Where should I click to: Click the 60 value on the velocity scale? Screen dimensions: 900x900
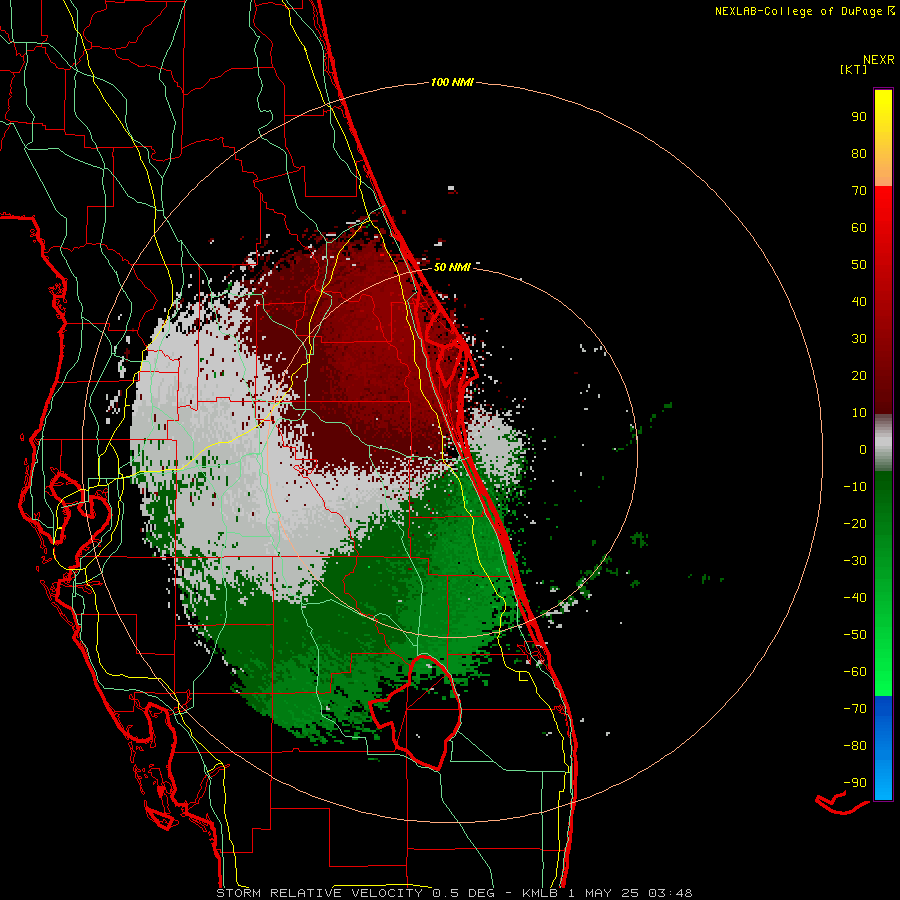859,228
